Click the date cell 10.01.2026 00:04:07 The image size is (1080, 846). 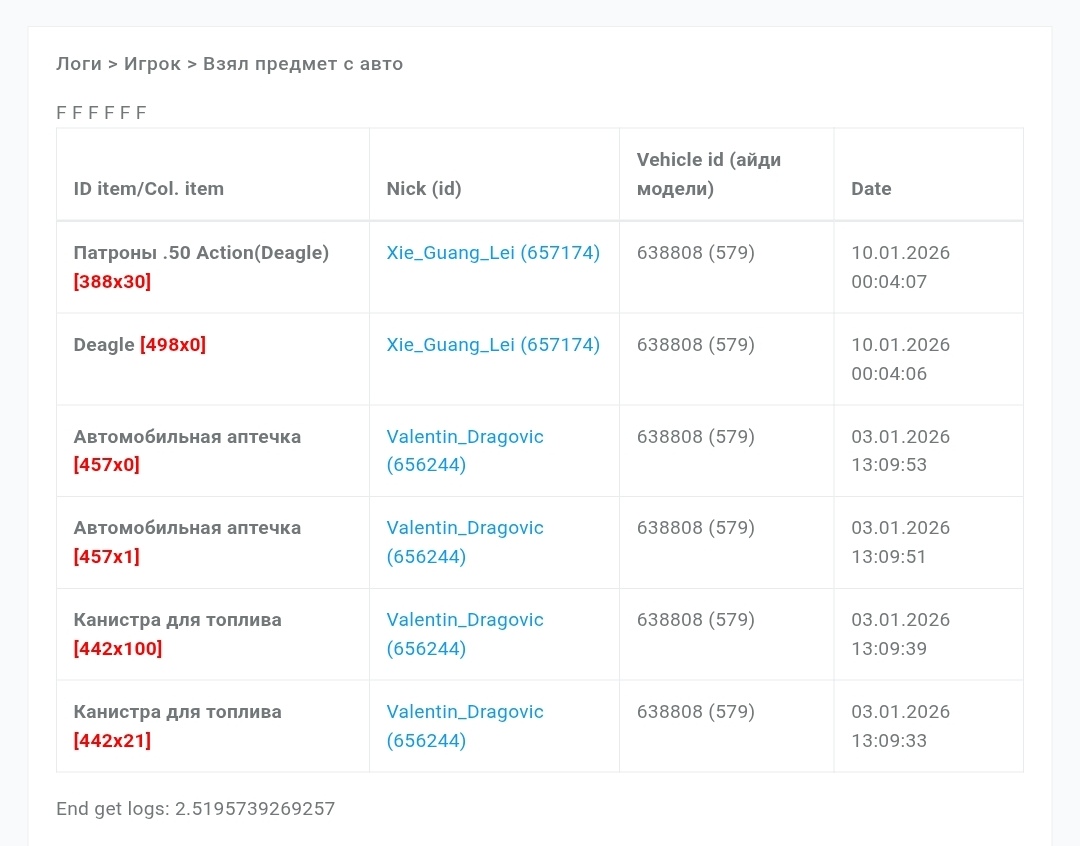[900, 267]
